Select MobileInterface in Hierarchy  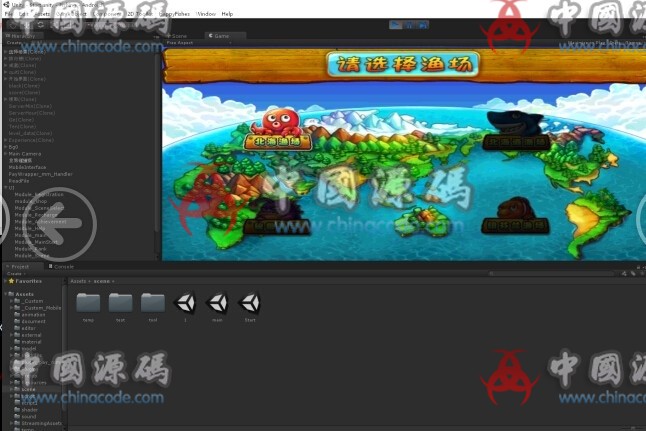tap(27, 167)
